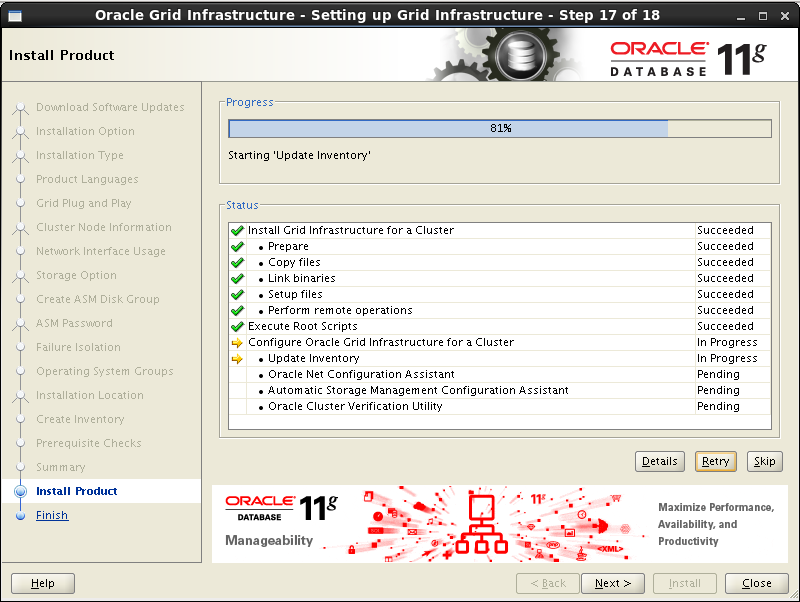The width and height of the screenshot is (800, 602).
Task: Close the installer using Close button
Action: pos(756,583)
